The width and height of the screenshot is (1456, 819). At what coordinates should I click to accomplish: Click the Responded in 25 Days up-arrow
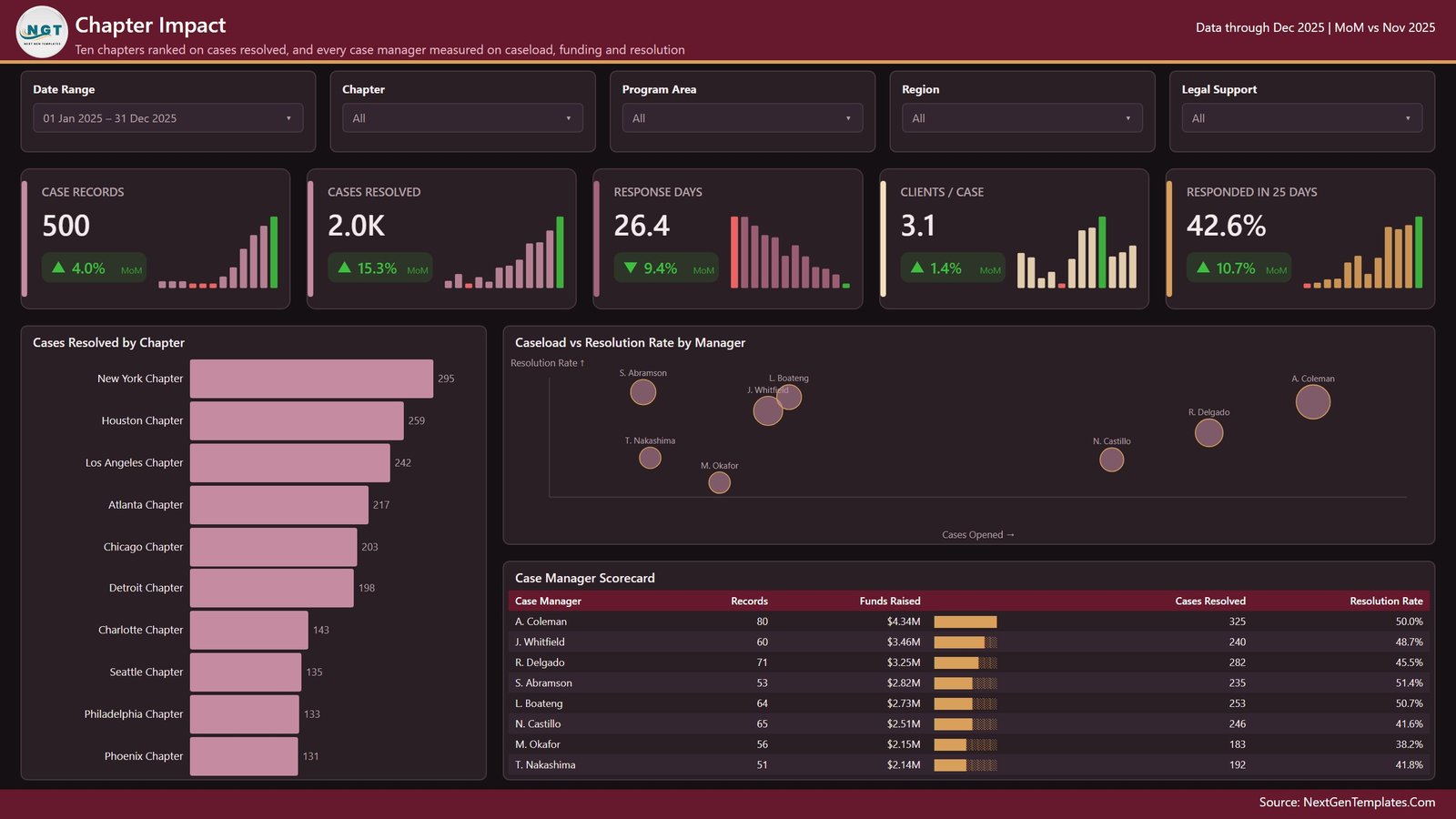point(1203,268)
